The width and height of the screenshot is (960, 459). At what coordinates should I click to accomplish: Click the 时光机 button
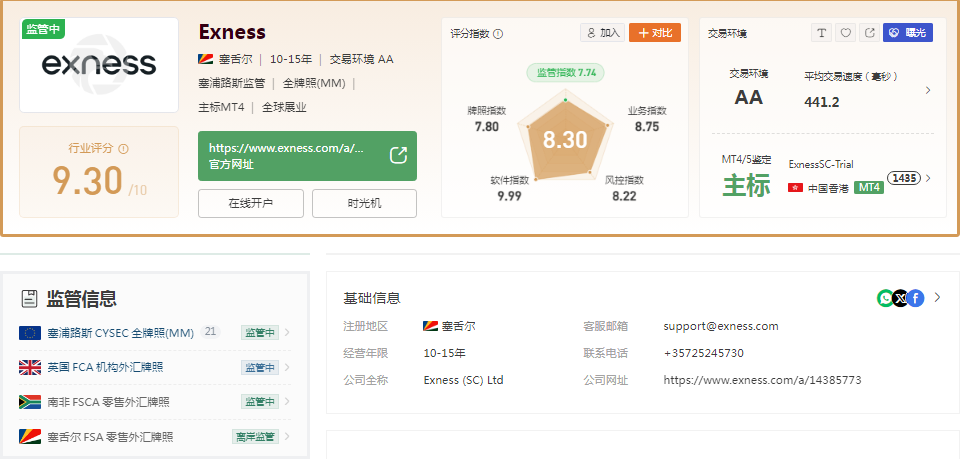click(x=364, y=203)
